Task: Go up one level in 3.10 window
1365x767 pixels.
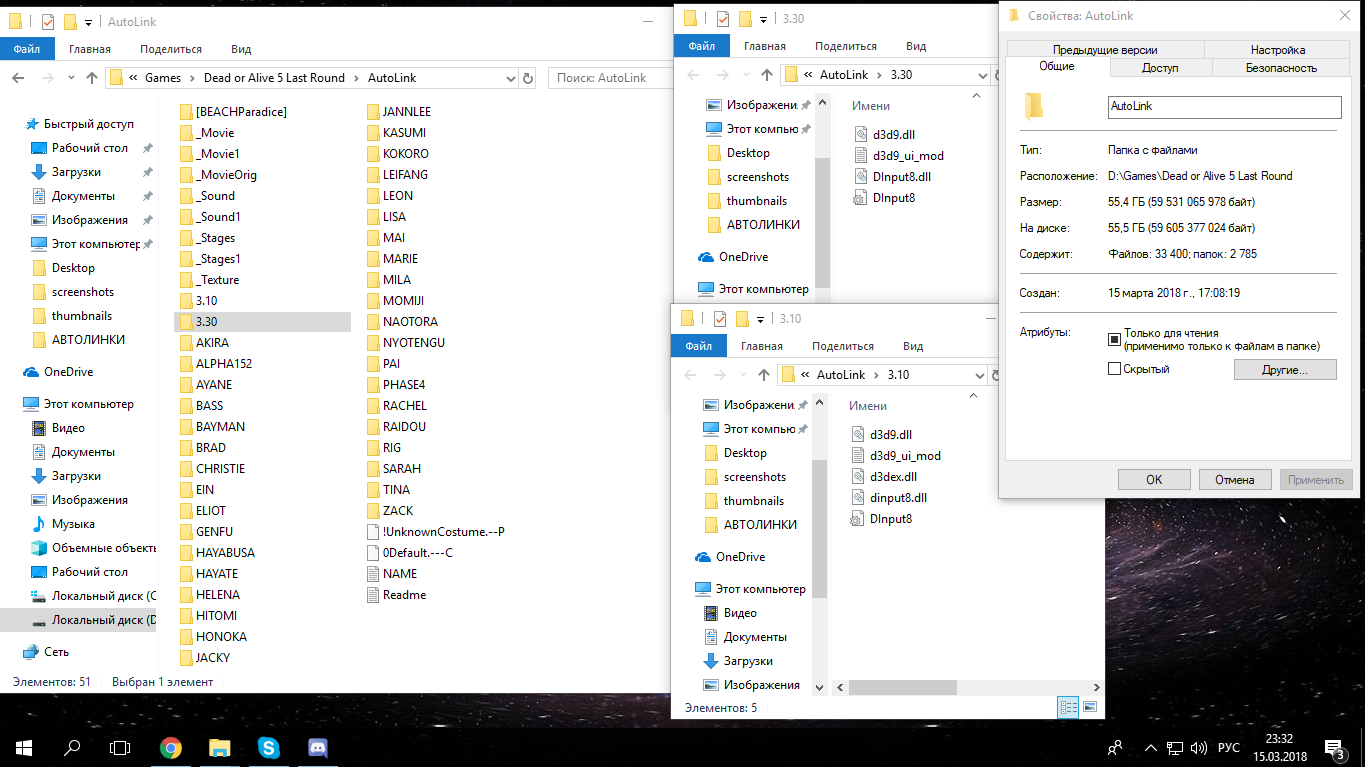Action: pyautogui.click(x=764, y=374)
